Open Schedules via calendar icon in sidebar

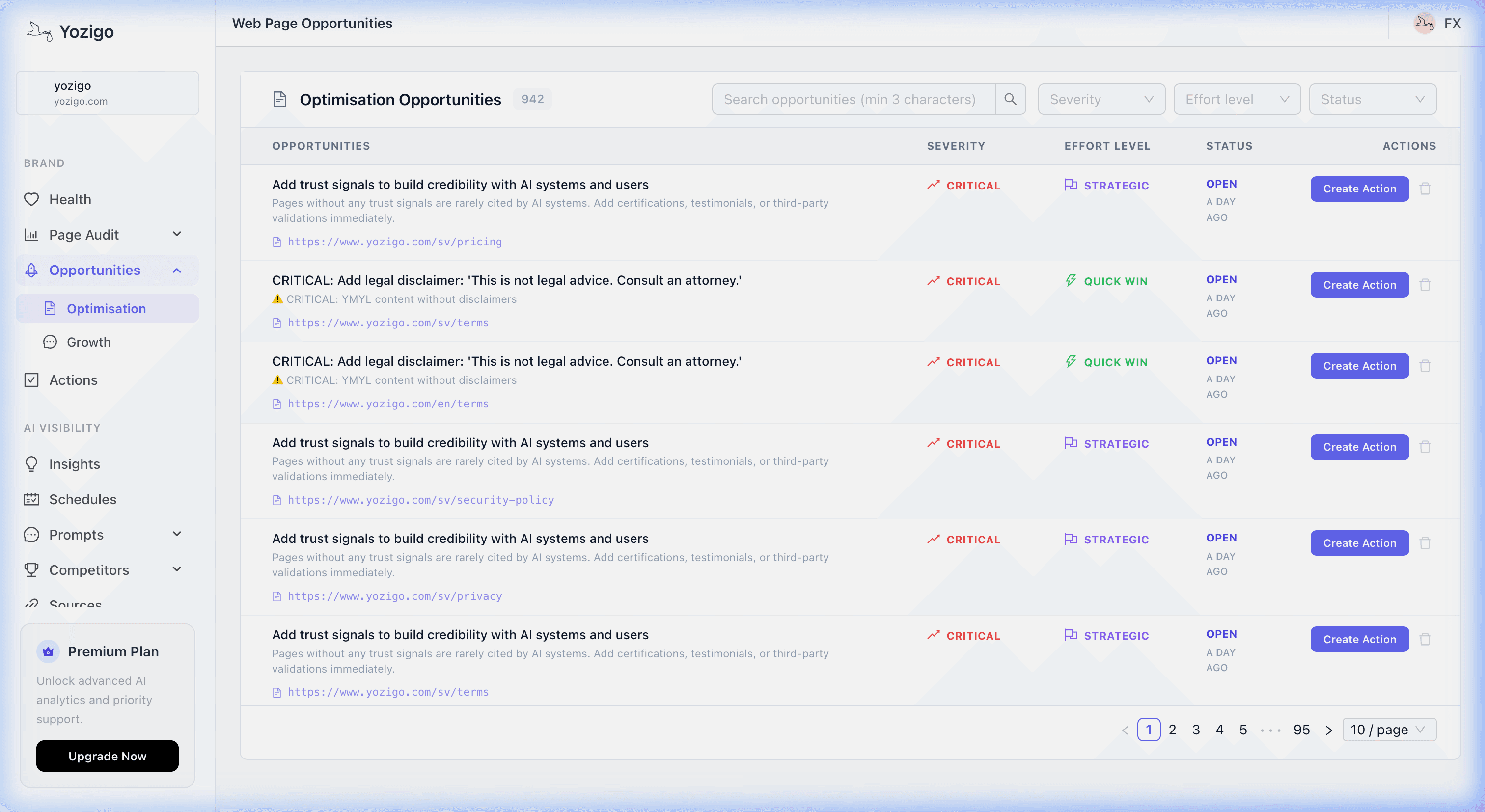pyautogui.click(x=32, y=499)
